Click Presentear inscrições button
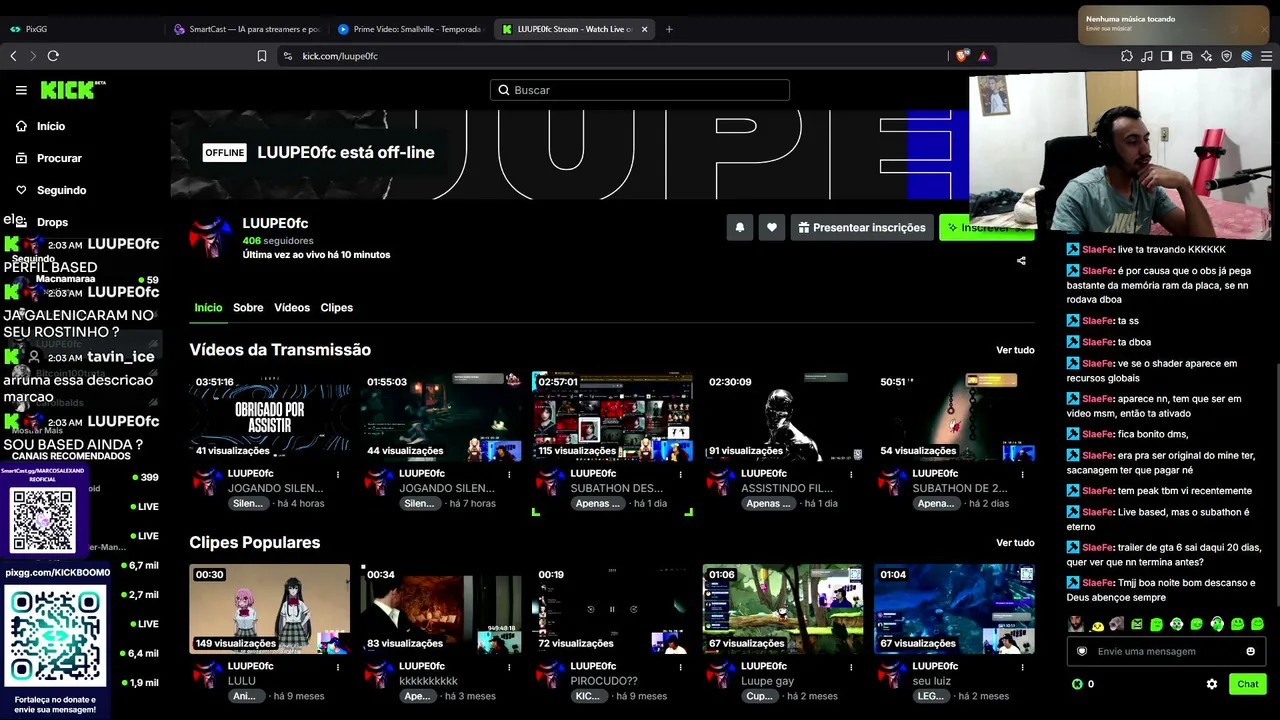1280x720 pixels. coord(862,228)
